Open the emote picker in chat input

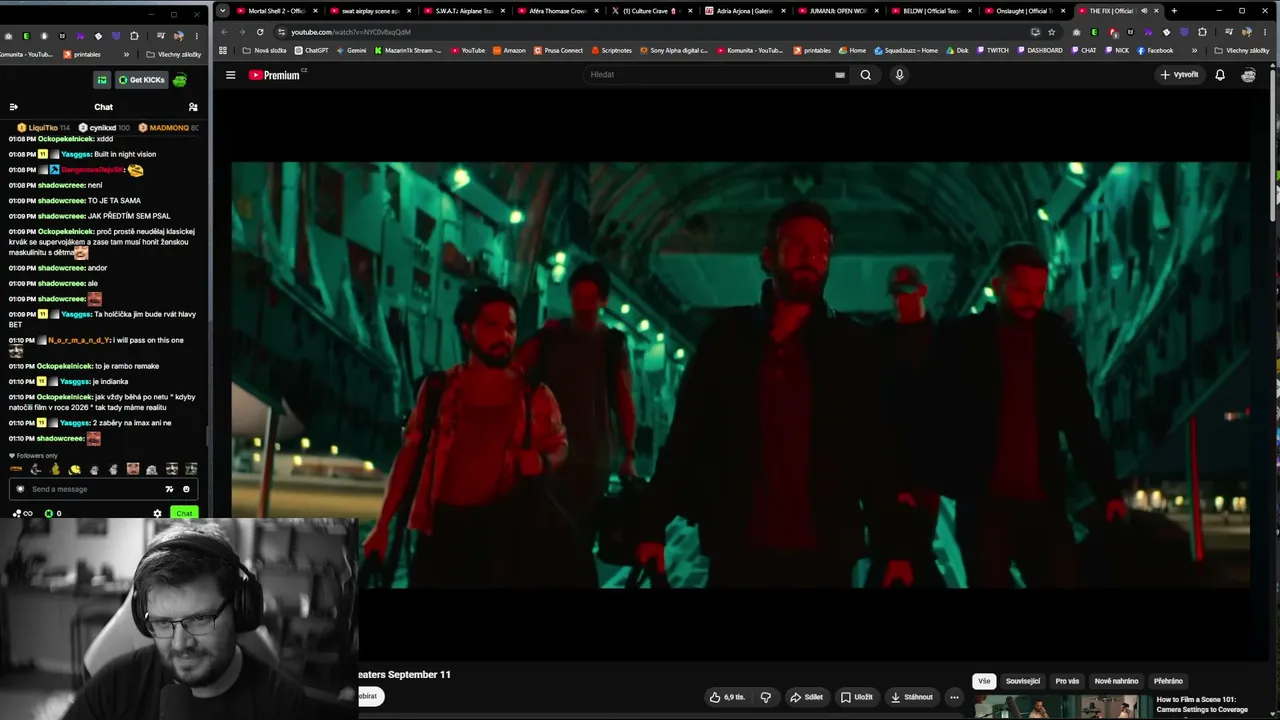pyautogui.click(x=186, y=489)
